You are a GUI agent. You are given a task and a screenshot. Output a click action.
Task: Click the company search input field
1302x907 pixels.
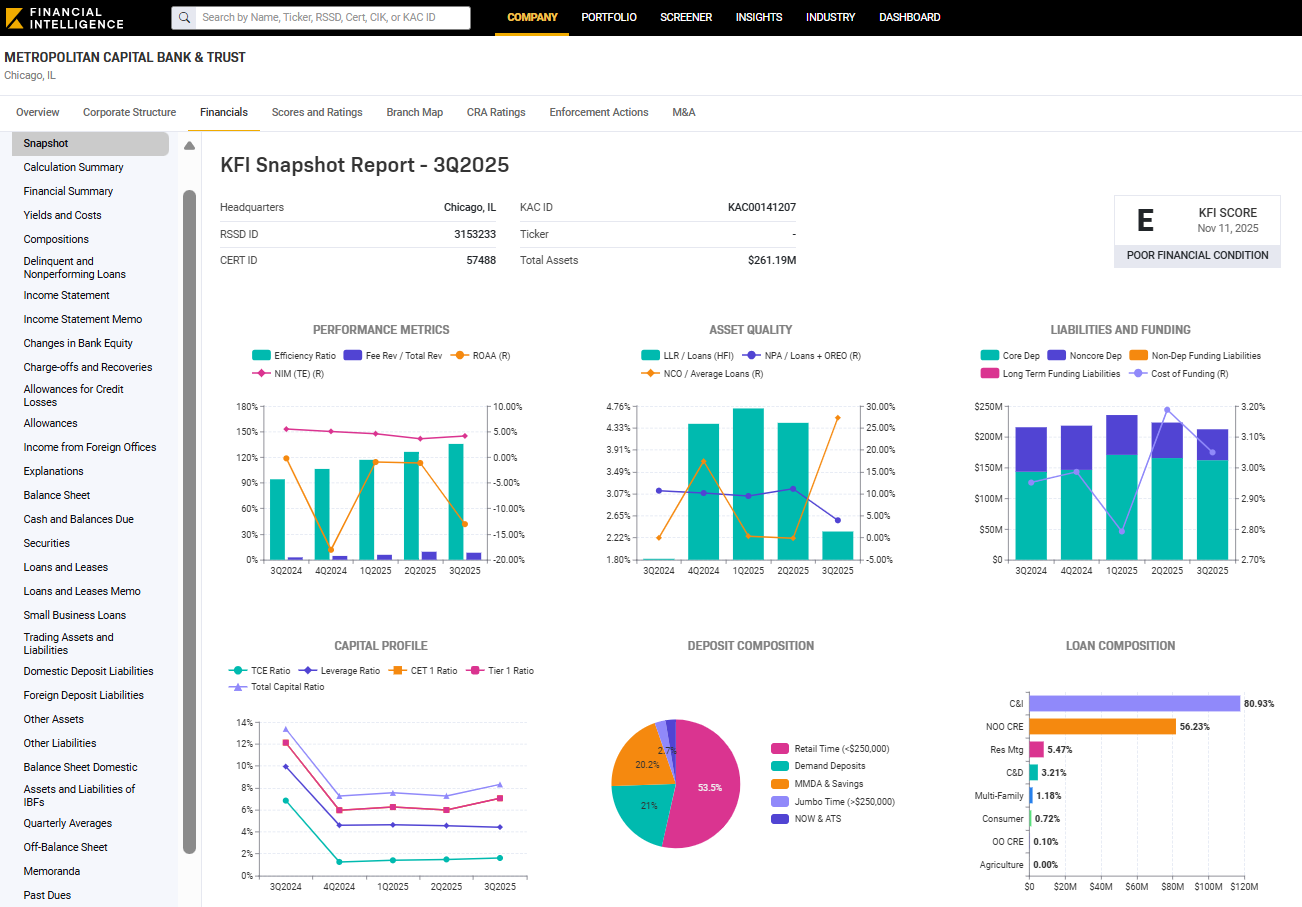(330, 17)
